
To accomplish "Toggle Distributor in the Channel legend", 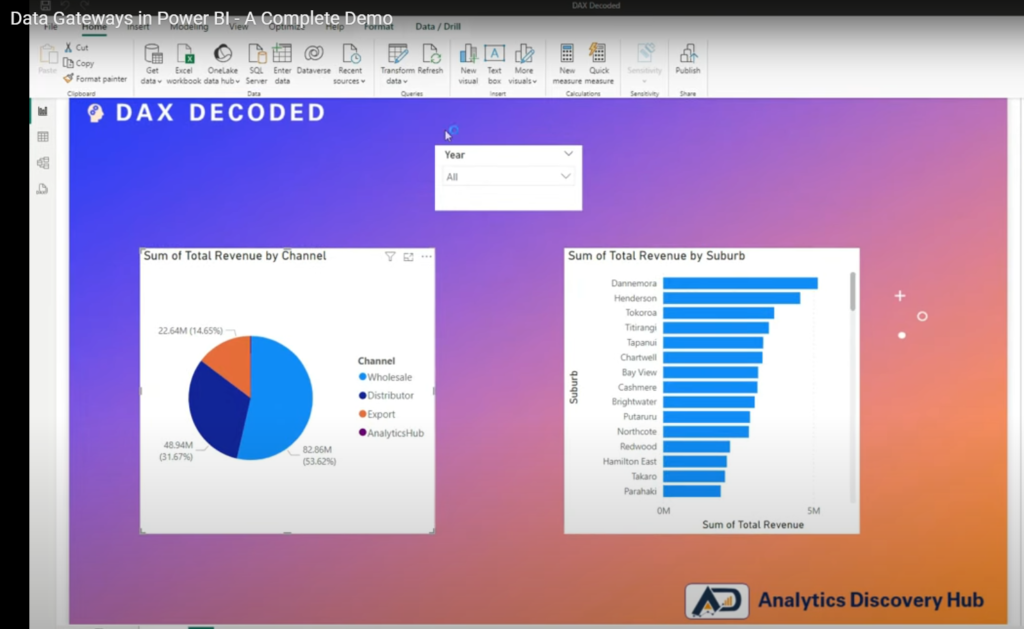I will [386, 395].
